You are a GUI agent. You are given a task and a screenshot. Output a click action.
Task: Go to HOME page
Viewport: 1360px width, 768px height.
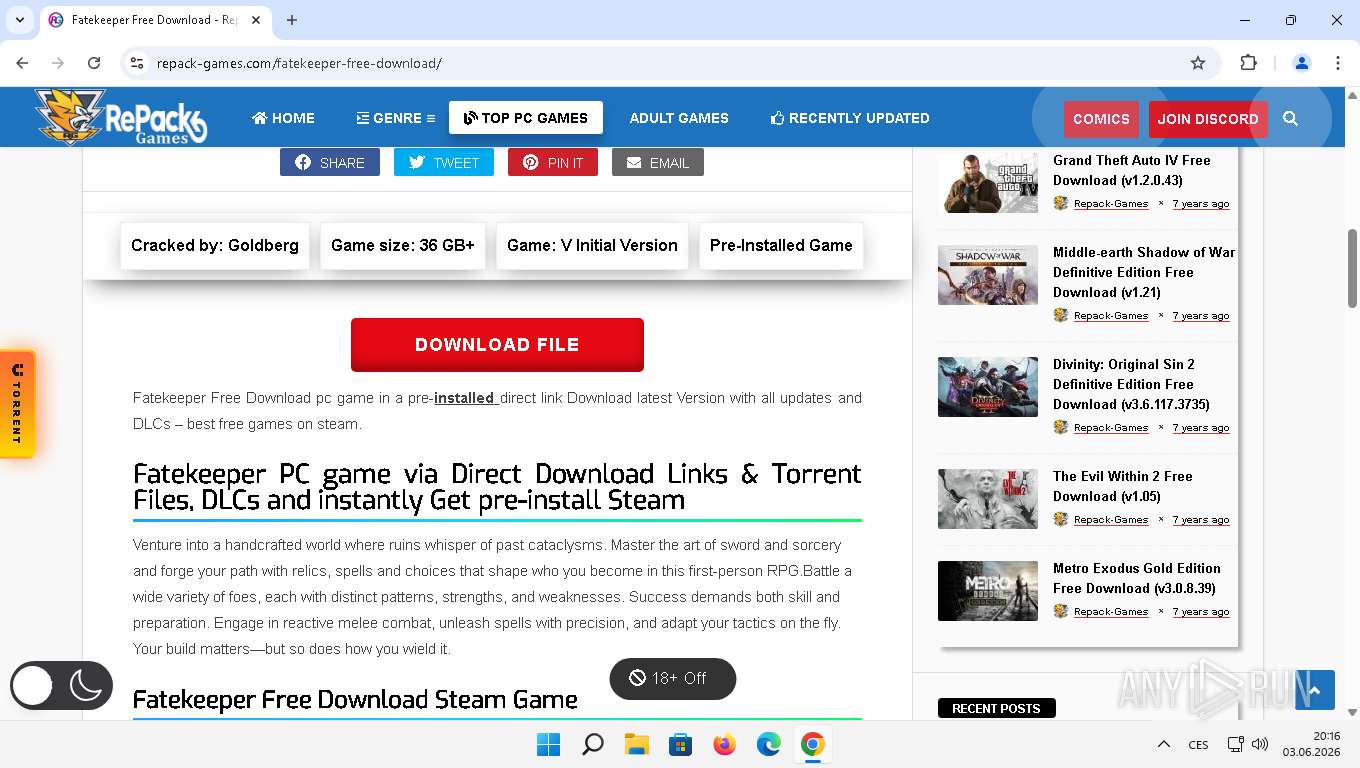click(x=283, y=118)
